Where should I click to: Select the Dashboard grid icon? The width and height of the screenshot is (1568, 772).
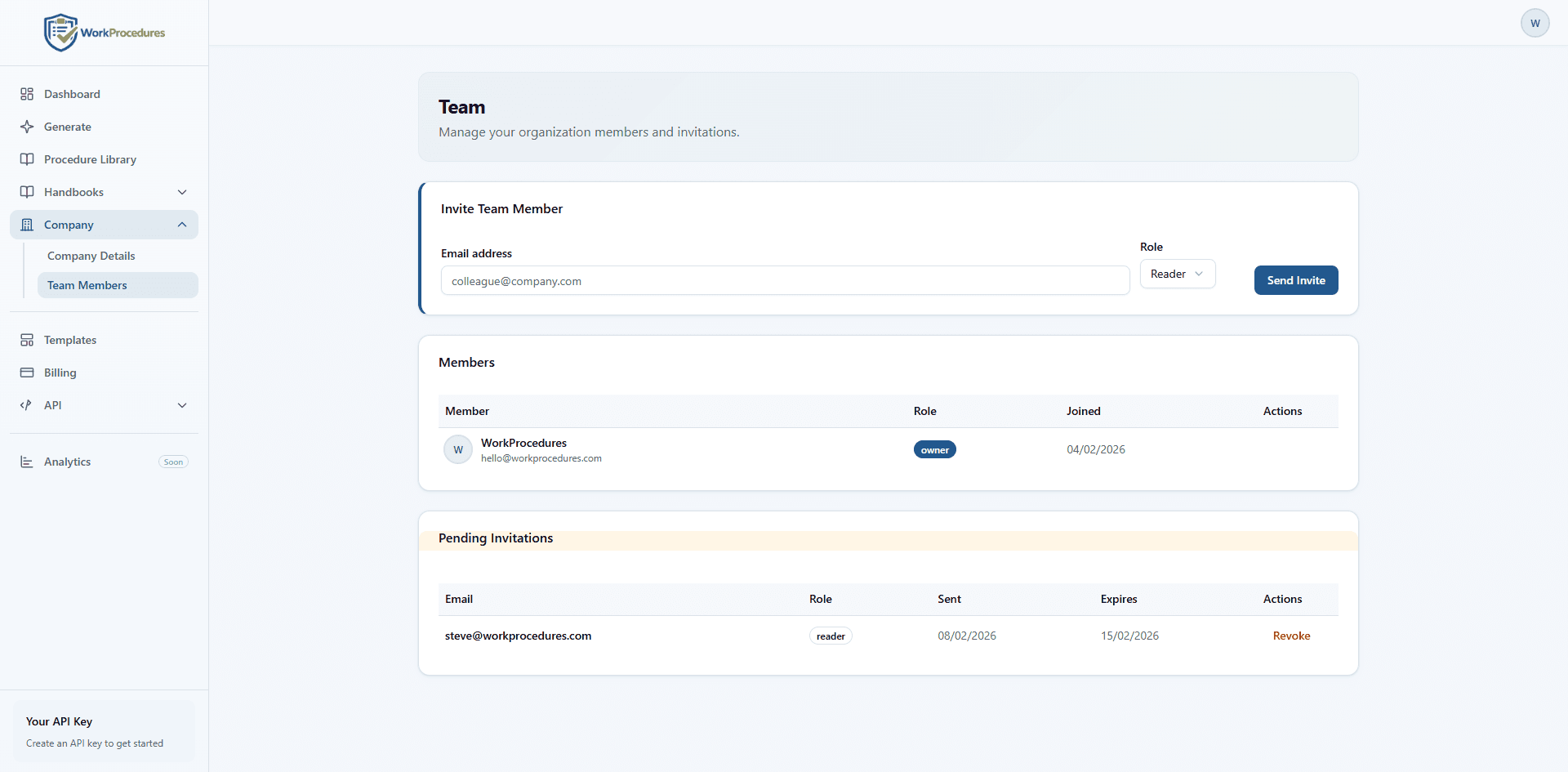[x=27, y=94]
